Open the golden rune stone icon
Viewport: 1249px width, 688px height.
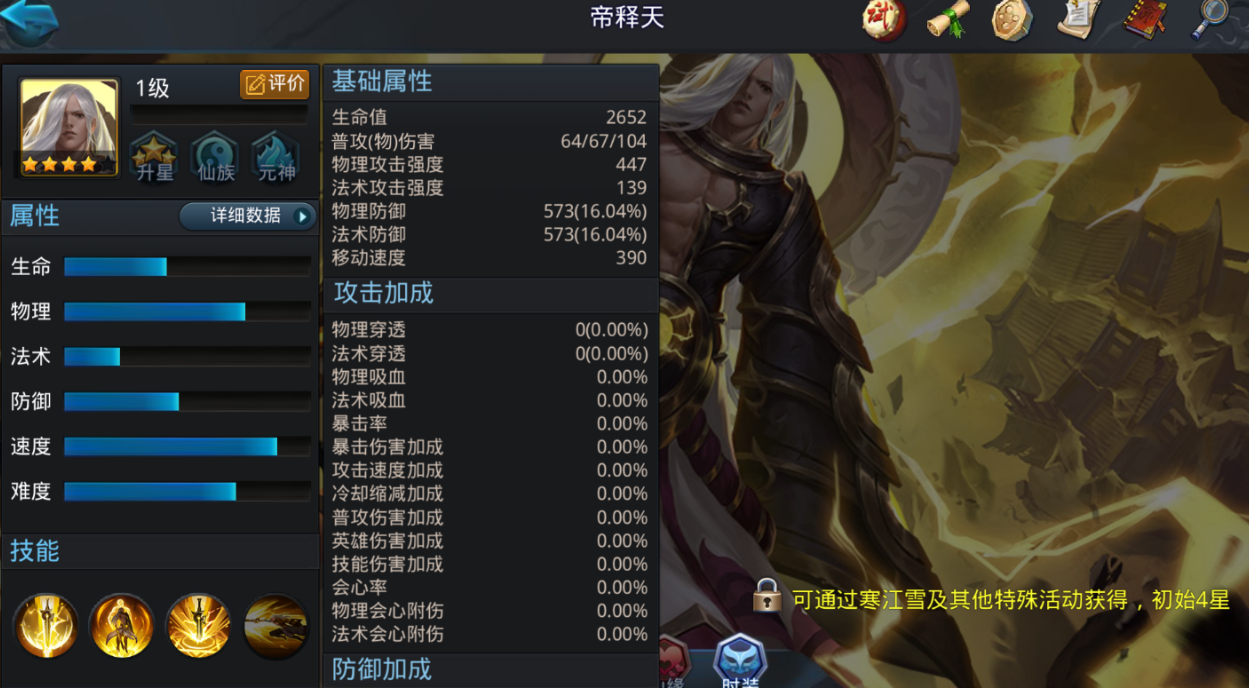coord(1011,19)
